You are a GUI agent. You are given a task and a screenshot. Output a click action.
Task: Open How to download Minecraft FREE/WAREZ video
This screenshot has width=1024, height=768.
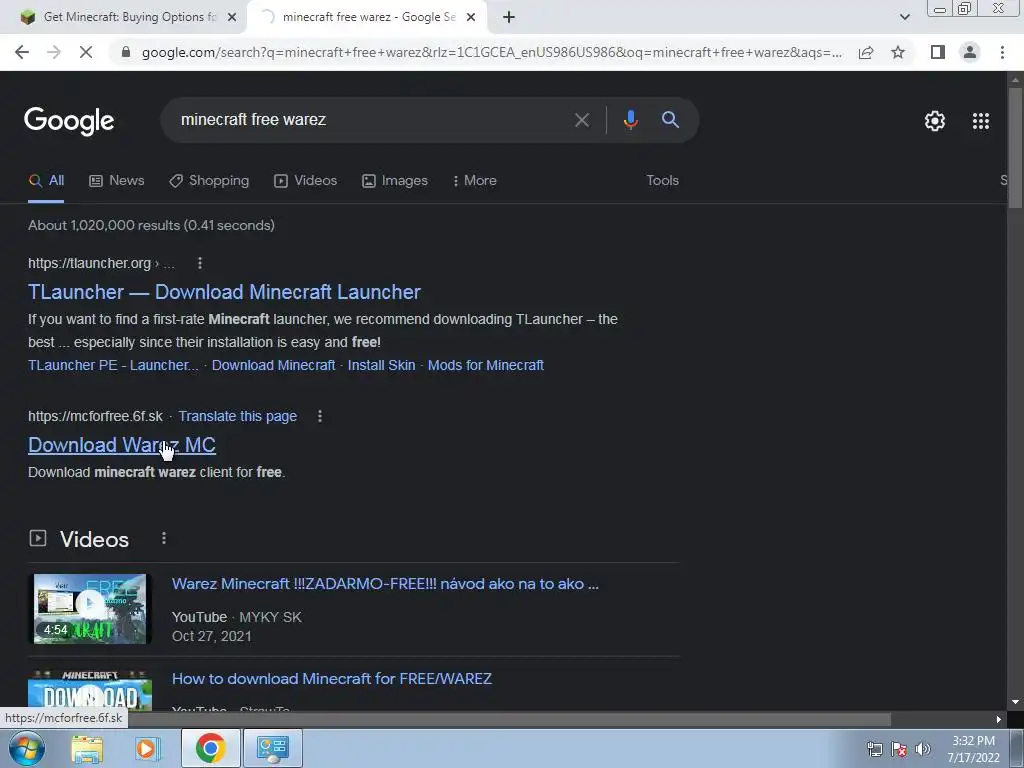tap(332, 679)
